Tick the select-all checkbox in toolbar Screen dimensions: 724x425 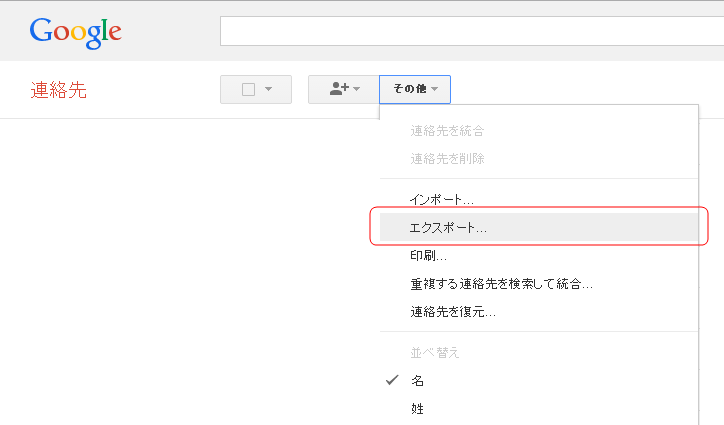click(248, 89)
